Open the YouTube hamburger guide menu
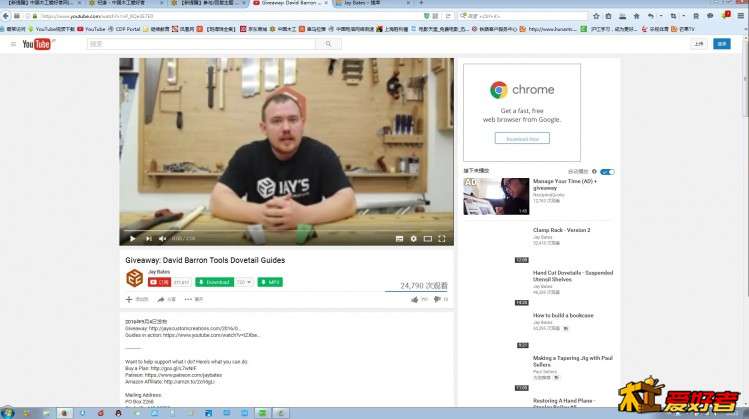Viewport: 749px width, 419px height. [x=12, y=44]
